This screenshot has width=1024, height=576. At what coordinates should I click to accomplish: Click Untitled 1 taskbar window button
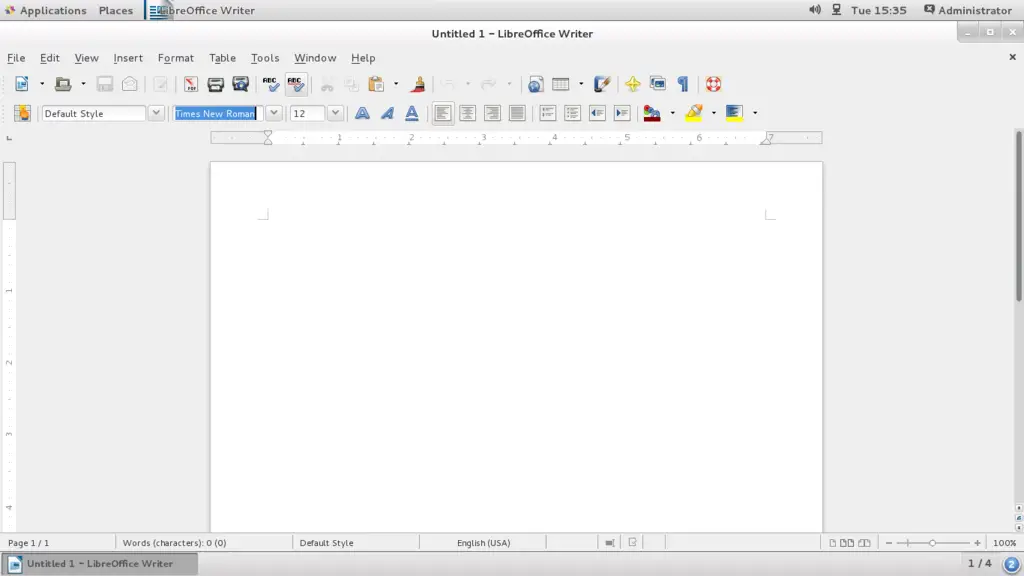100,564
